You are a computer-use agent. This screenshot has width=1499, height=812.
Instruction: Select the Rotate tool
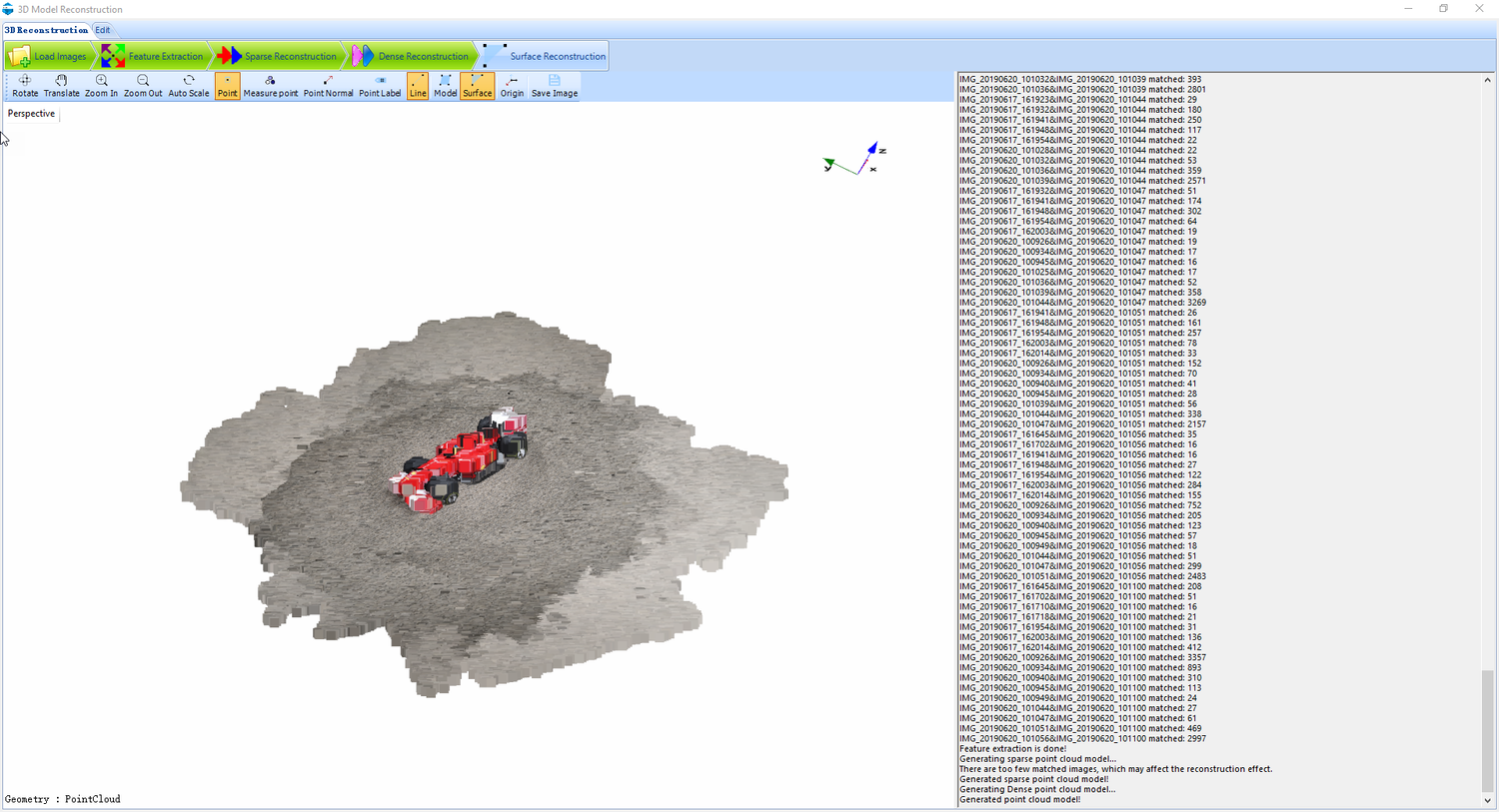25,85
